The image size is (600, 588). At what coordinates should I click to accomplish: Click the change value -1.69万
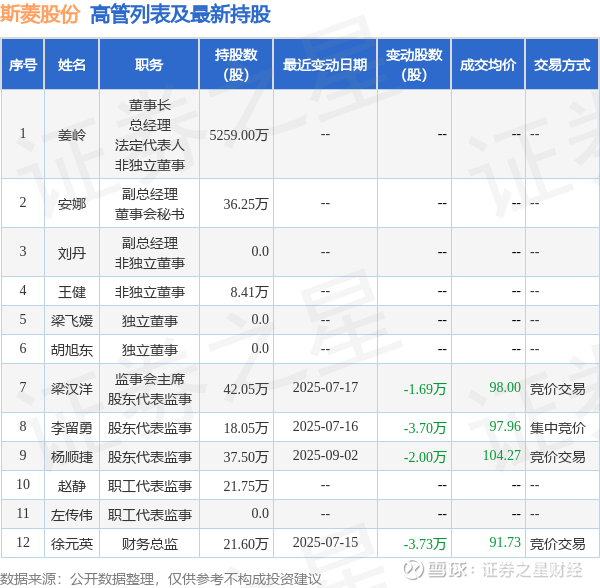pos(425,389)
